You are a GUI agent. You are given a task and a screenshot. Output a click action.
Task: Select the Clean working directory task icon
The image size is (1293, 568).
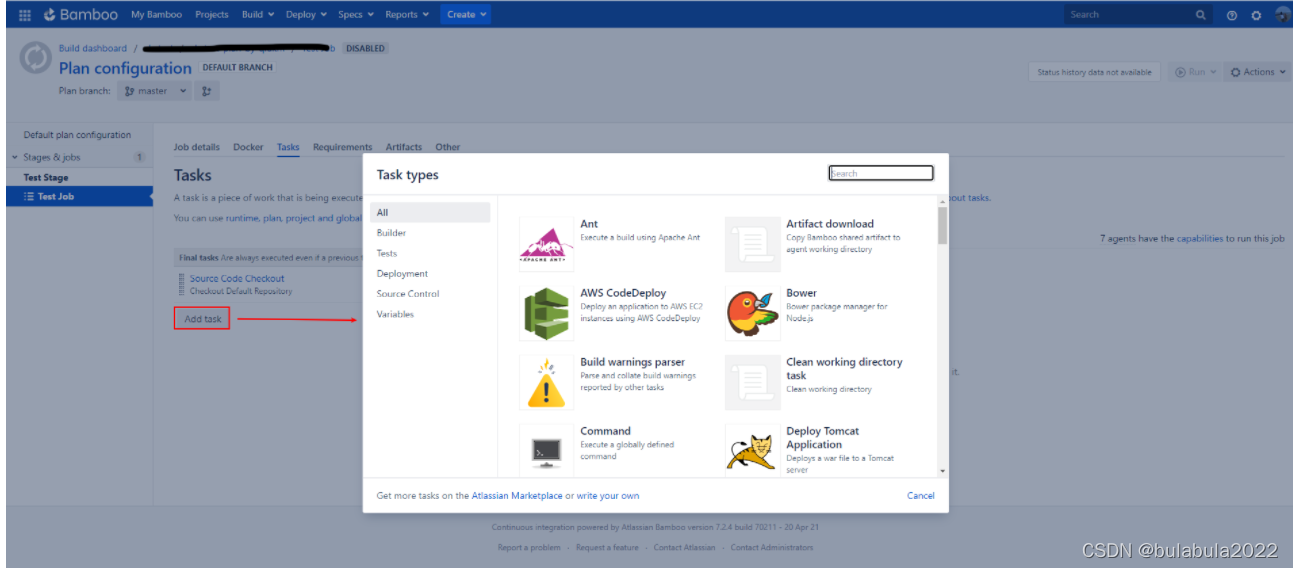click(752, 382)
